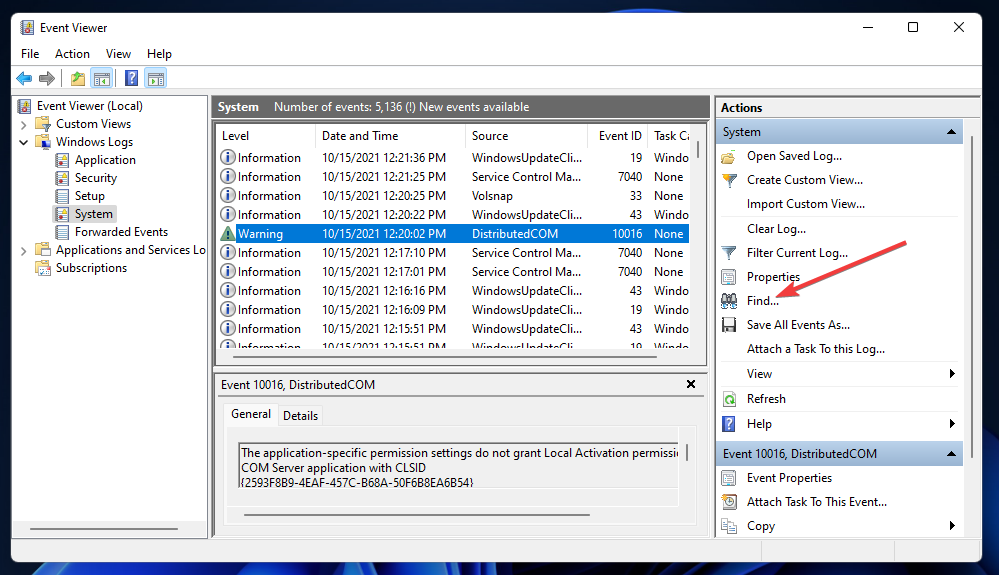Viewport: 999px width, 575px height.
Task: Open the Action menu
Action: click(72, 53)
